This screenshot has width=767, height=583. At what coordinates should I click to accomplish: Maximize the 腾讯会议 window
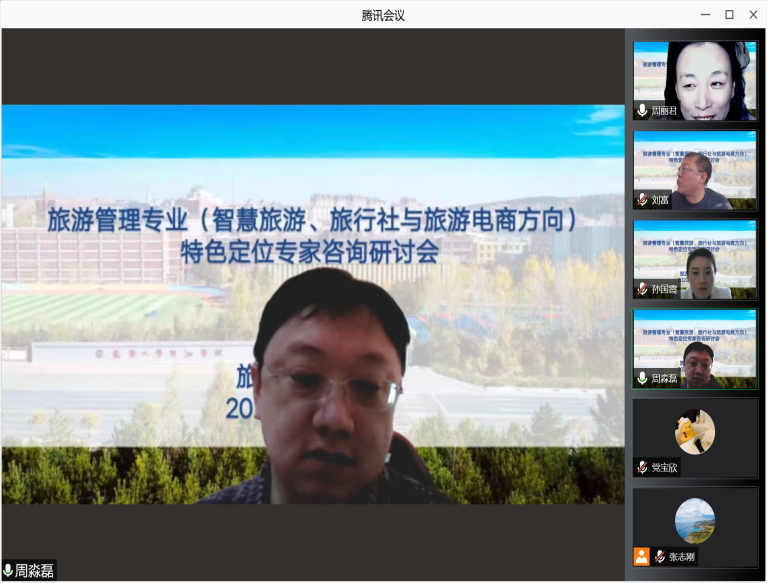tap(729, 14)
